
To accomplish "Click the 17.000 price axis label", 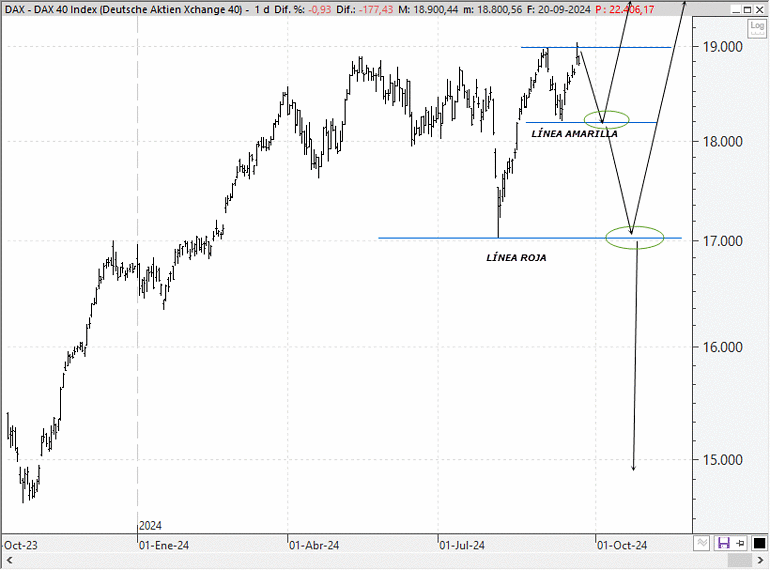I will tap(722, 241).
